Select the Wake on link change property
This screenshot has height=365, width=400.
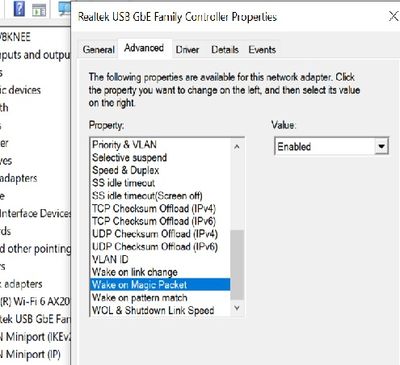tap(135, 272)
